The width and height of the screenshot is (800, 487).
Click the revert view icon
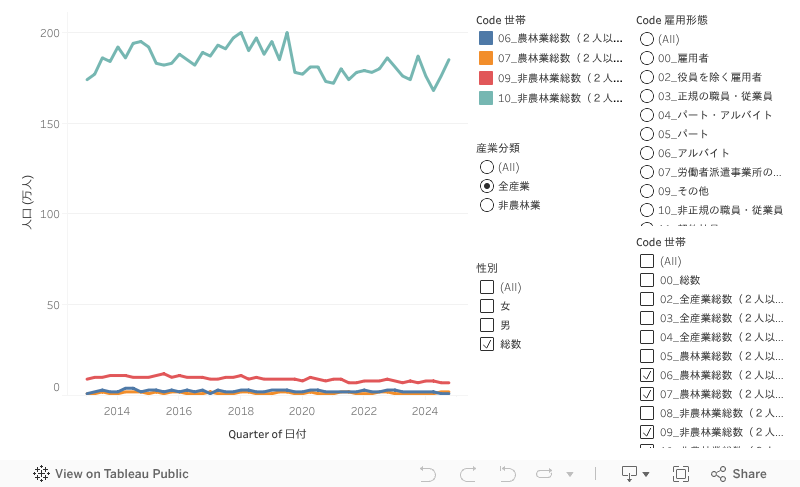pos(507,474)
